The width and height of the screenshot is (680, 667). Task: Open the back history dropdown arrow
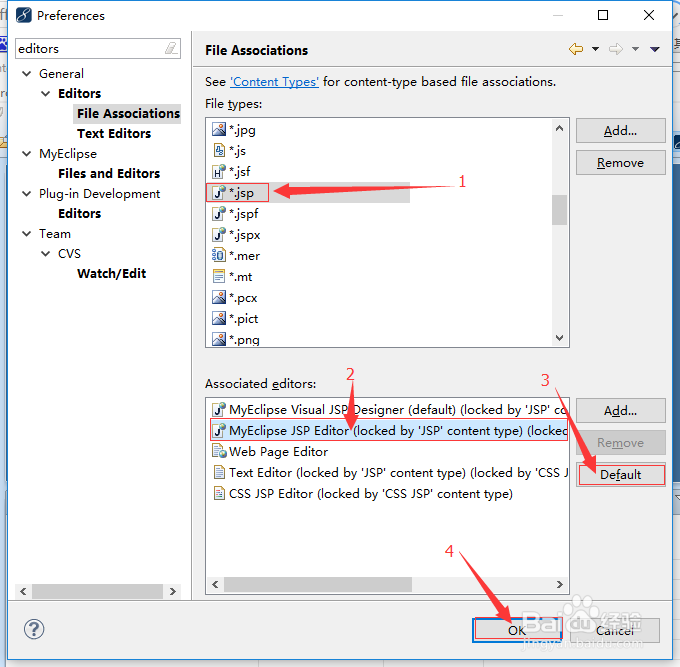point(595,49)
